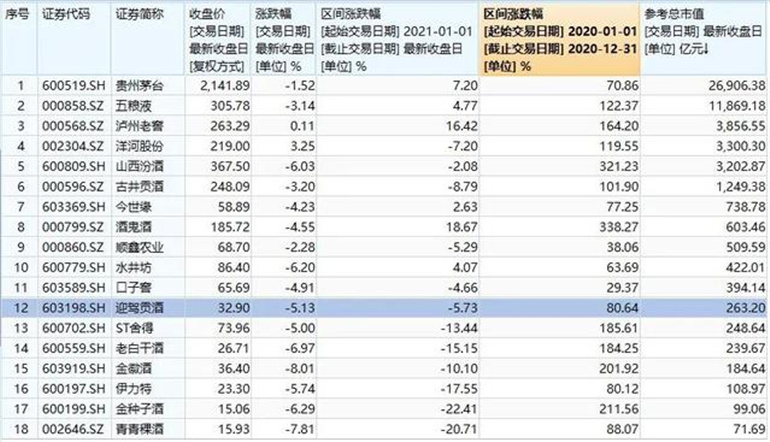Click the 证券简称 column header
This screenshot has height=442, width=770.
tap(139, 14)
